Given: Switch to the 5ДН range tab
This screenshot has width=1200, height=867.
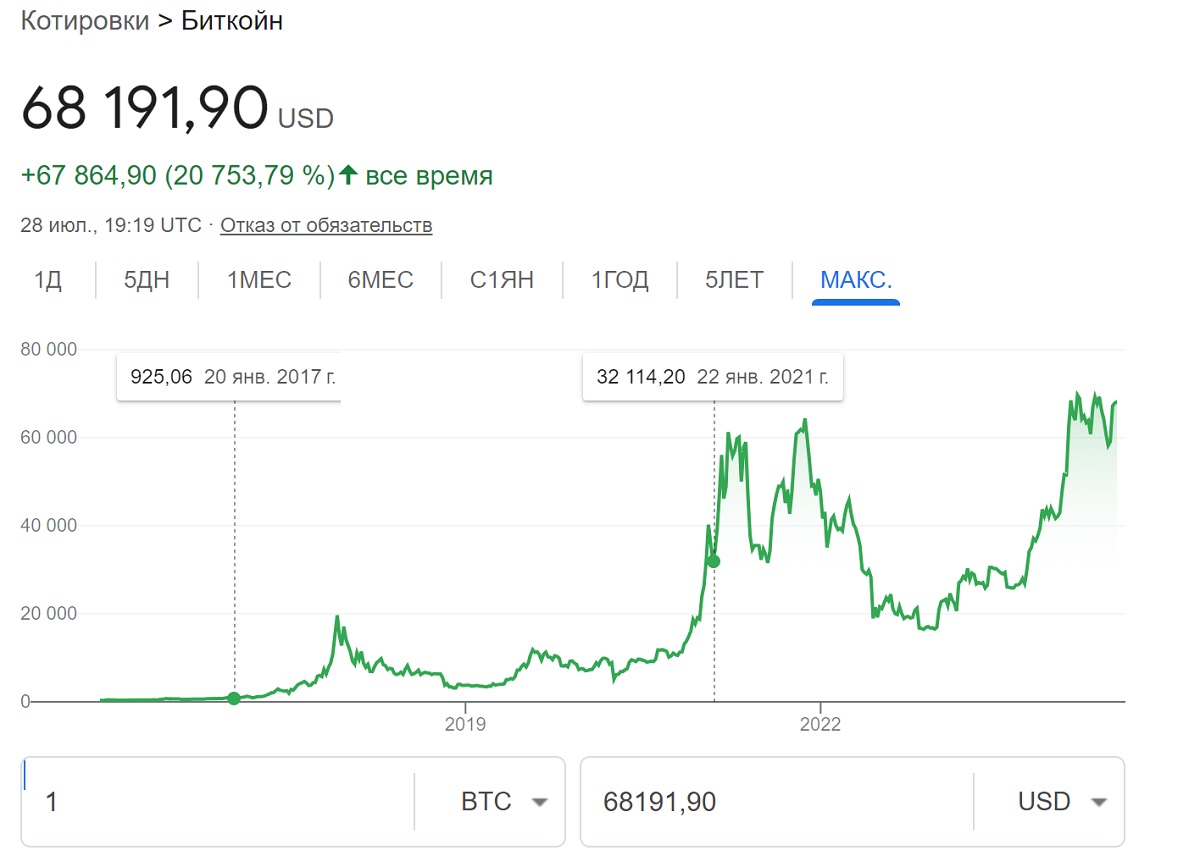Looking at the screenshot, I should (147, 280).
